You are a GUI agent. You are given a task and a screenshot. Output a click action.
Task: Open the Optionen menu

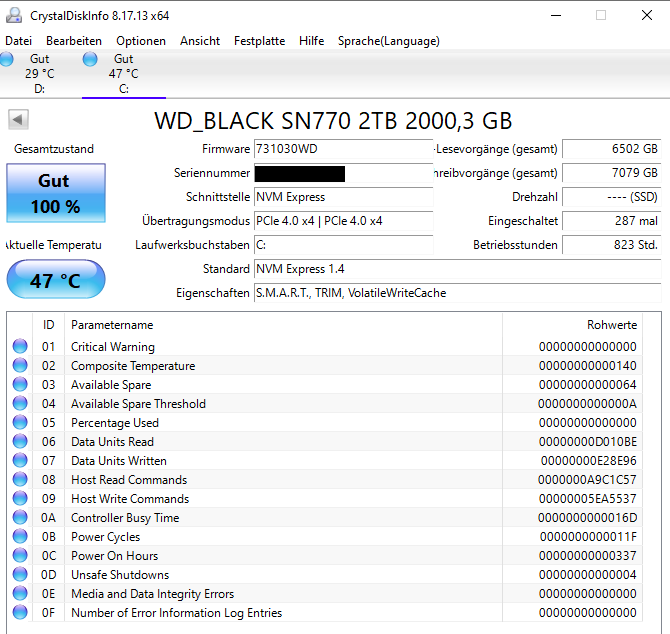(x=141, y=41)
